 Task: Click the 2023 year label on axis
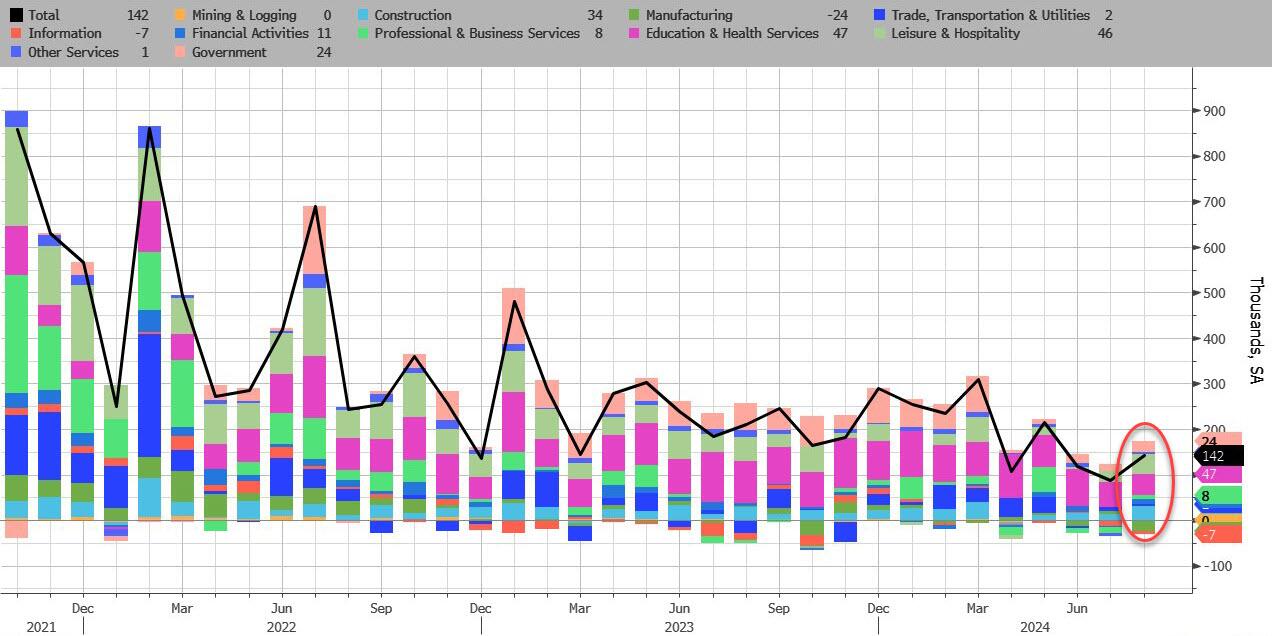click(x=680, y=626)
